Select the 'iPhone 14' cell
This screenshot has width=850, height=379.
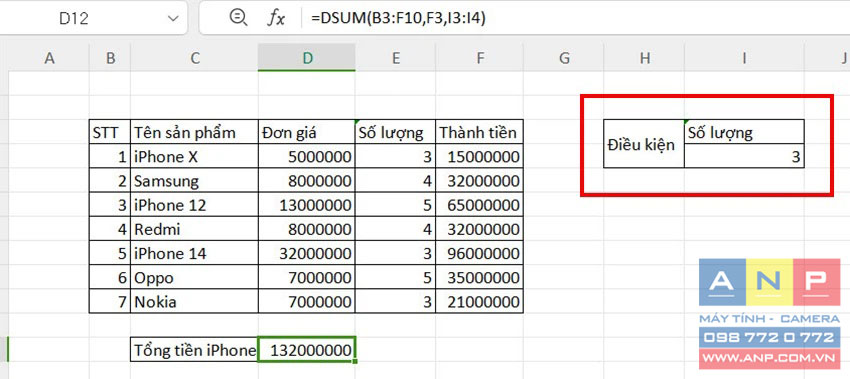(195, 253)
